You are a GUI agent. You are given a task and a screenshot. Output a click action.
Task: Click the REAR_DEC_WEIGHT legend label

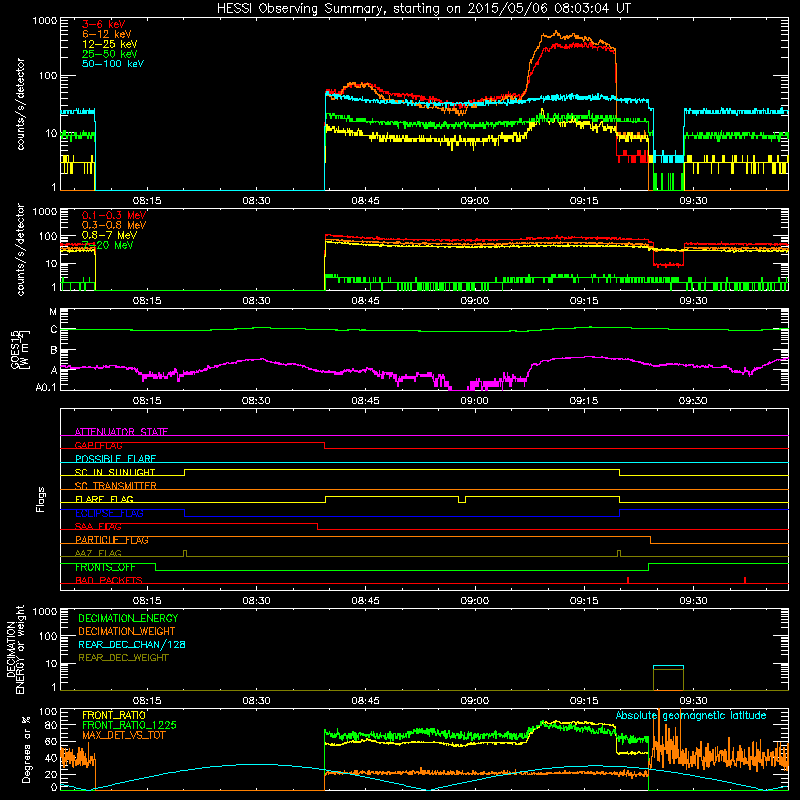click(x=123, y=658)
